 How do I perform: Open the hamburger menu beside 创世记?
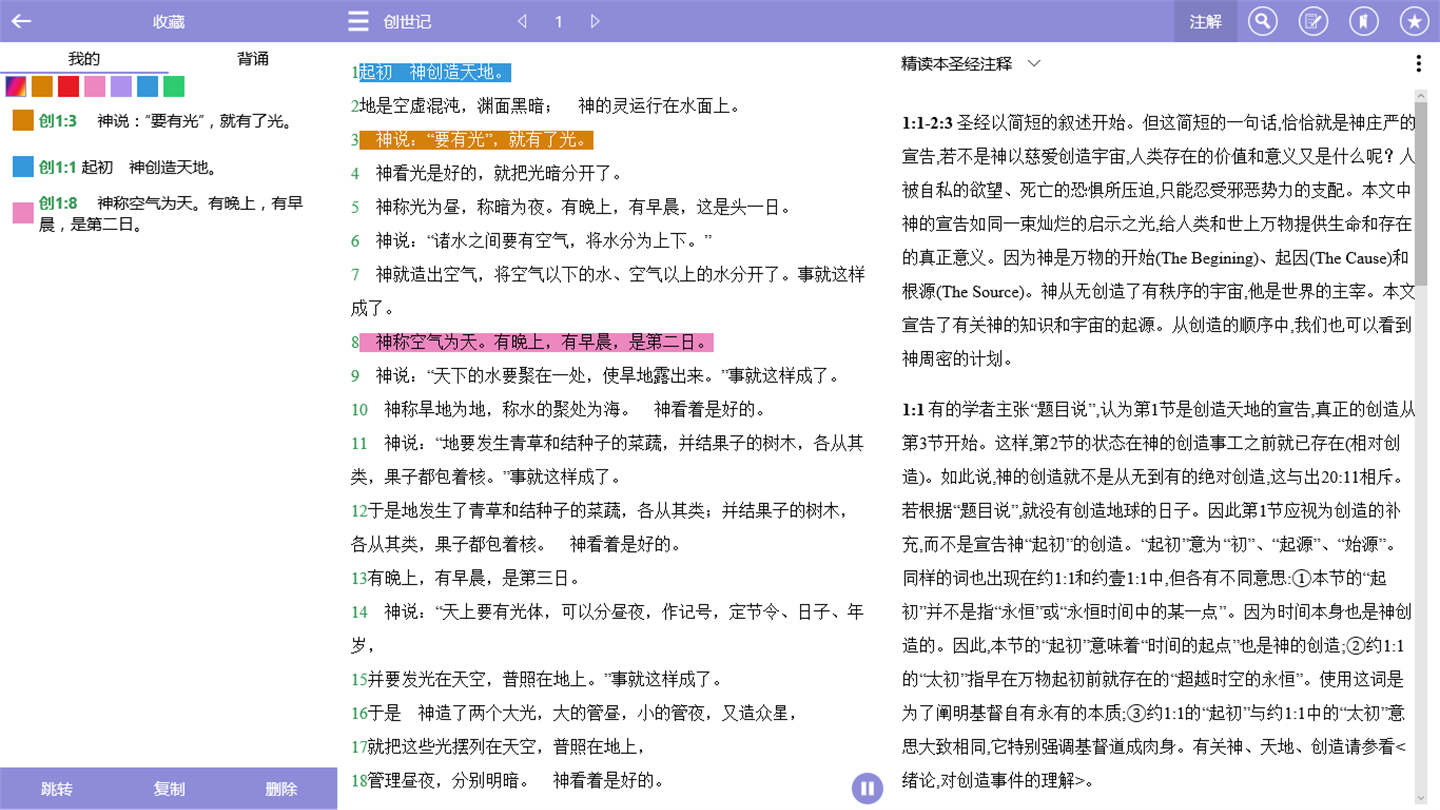358,21
